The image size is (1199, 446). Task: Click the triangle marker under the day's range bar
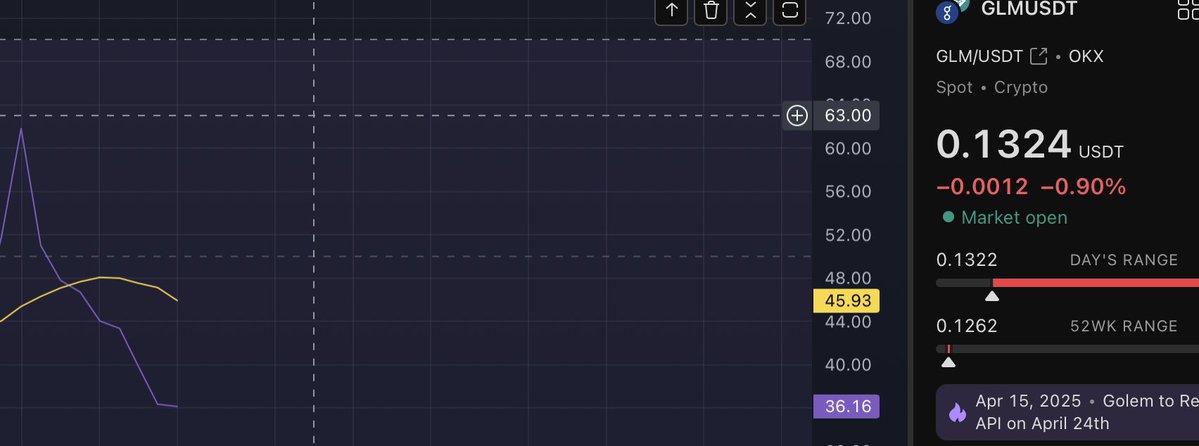coord(992,296)
